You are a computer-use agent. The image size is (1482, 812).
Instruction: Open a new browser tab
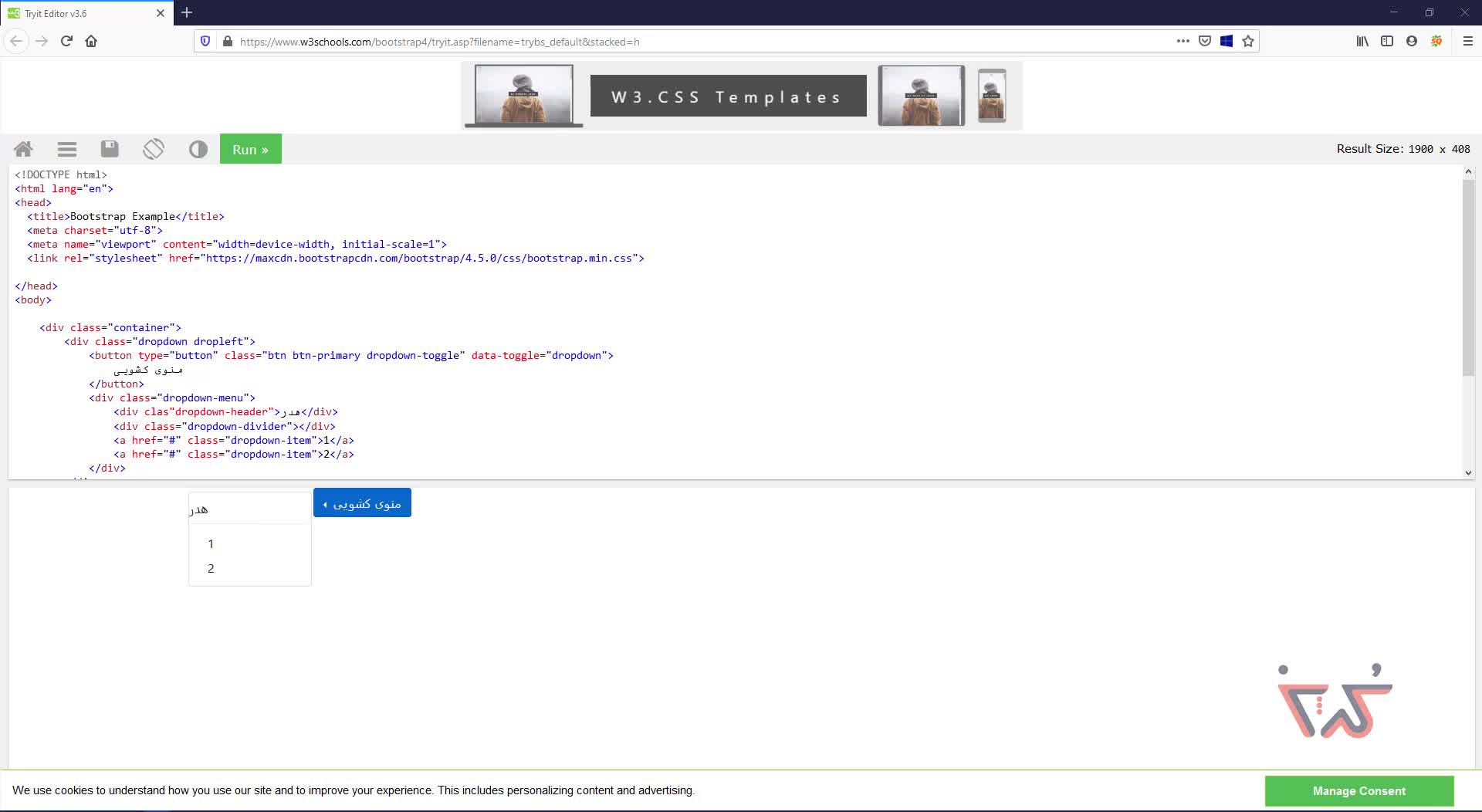[x=187, y=13]
